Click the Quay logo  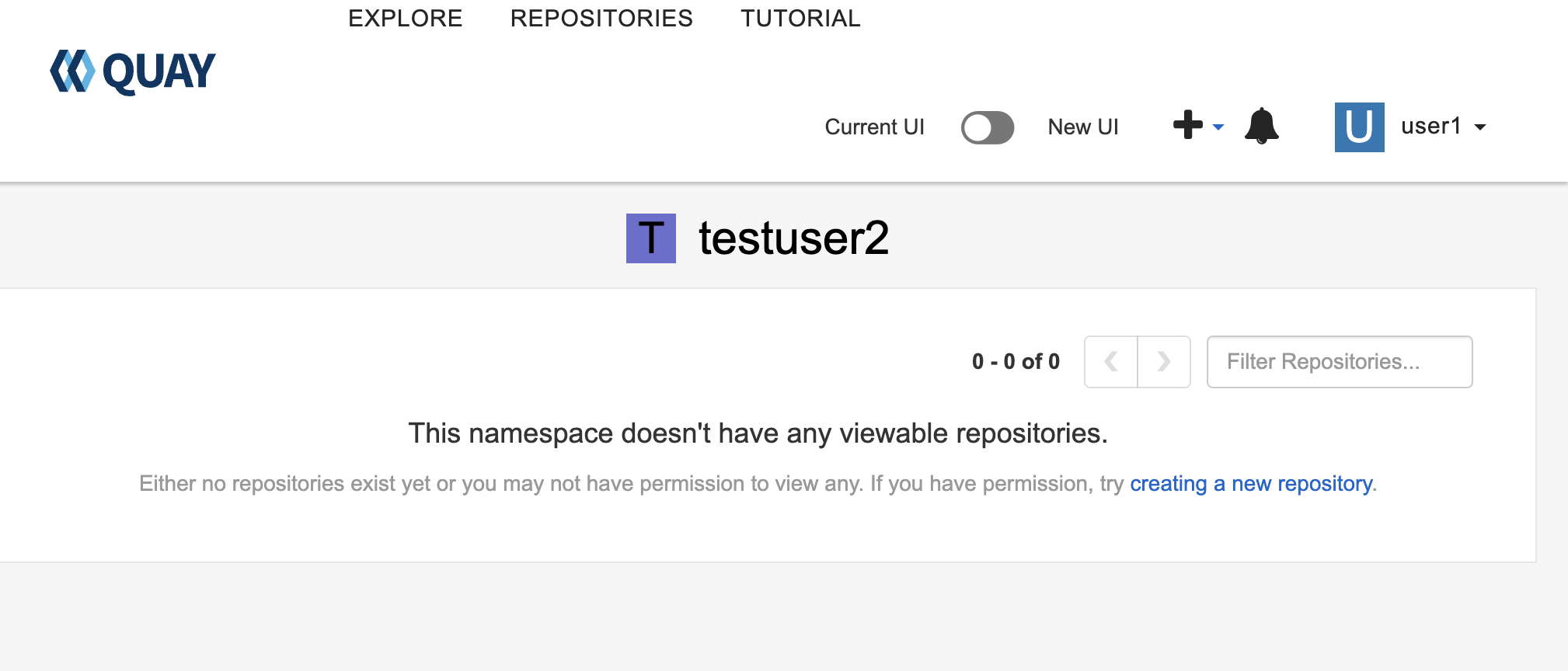[133, 72]
